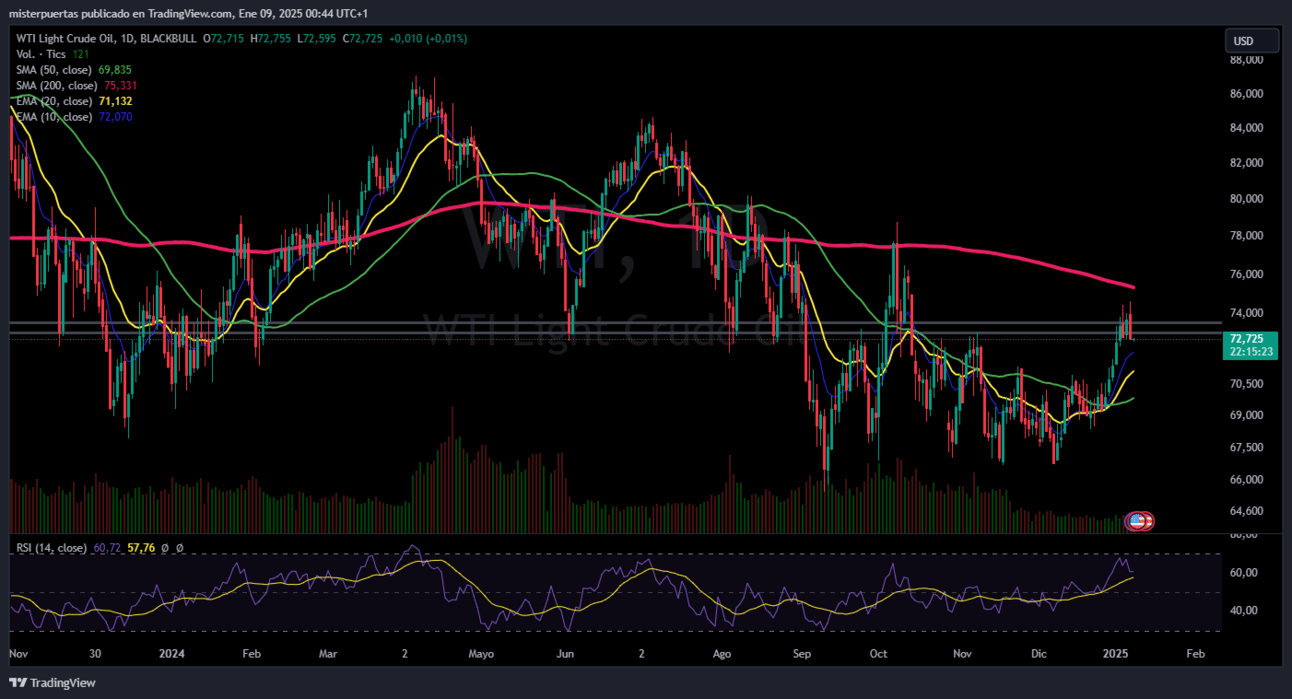
Task: Click the 86,000 price axis label
Action: [x=1247, y=94]
